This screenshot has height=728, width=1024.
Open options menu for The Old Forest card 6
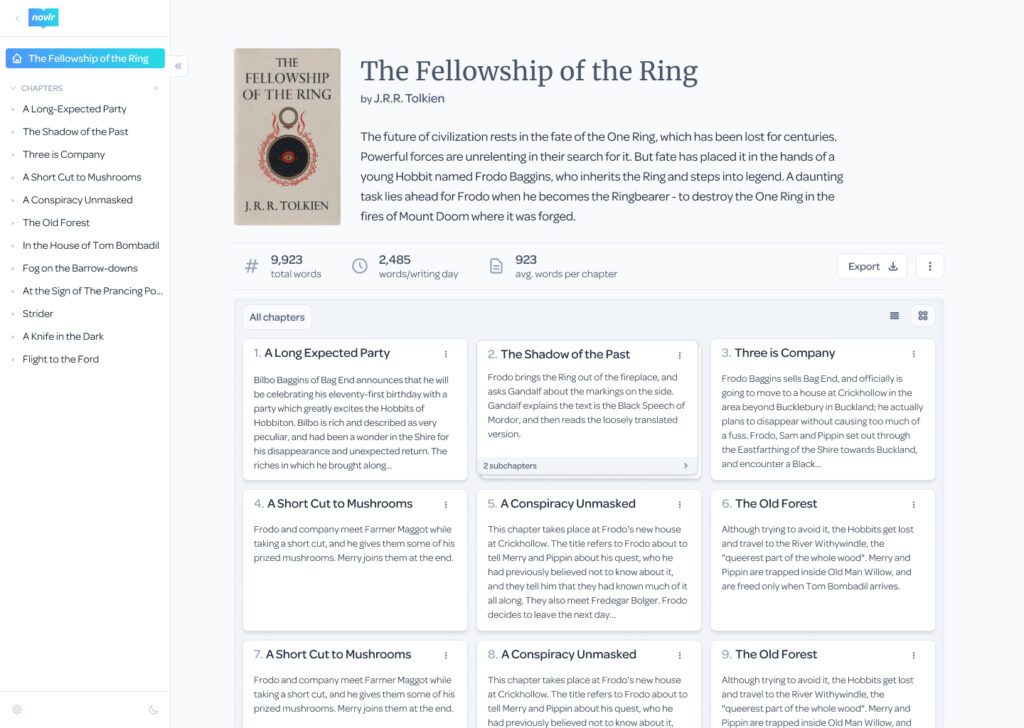pyautogui.click(x=914, y=505)
